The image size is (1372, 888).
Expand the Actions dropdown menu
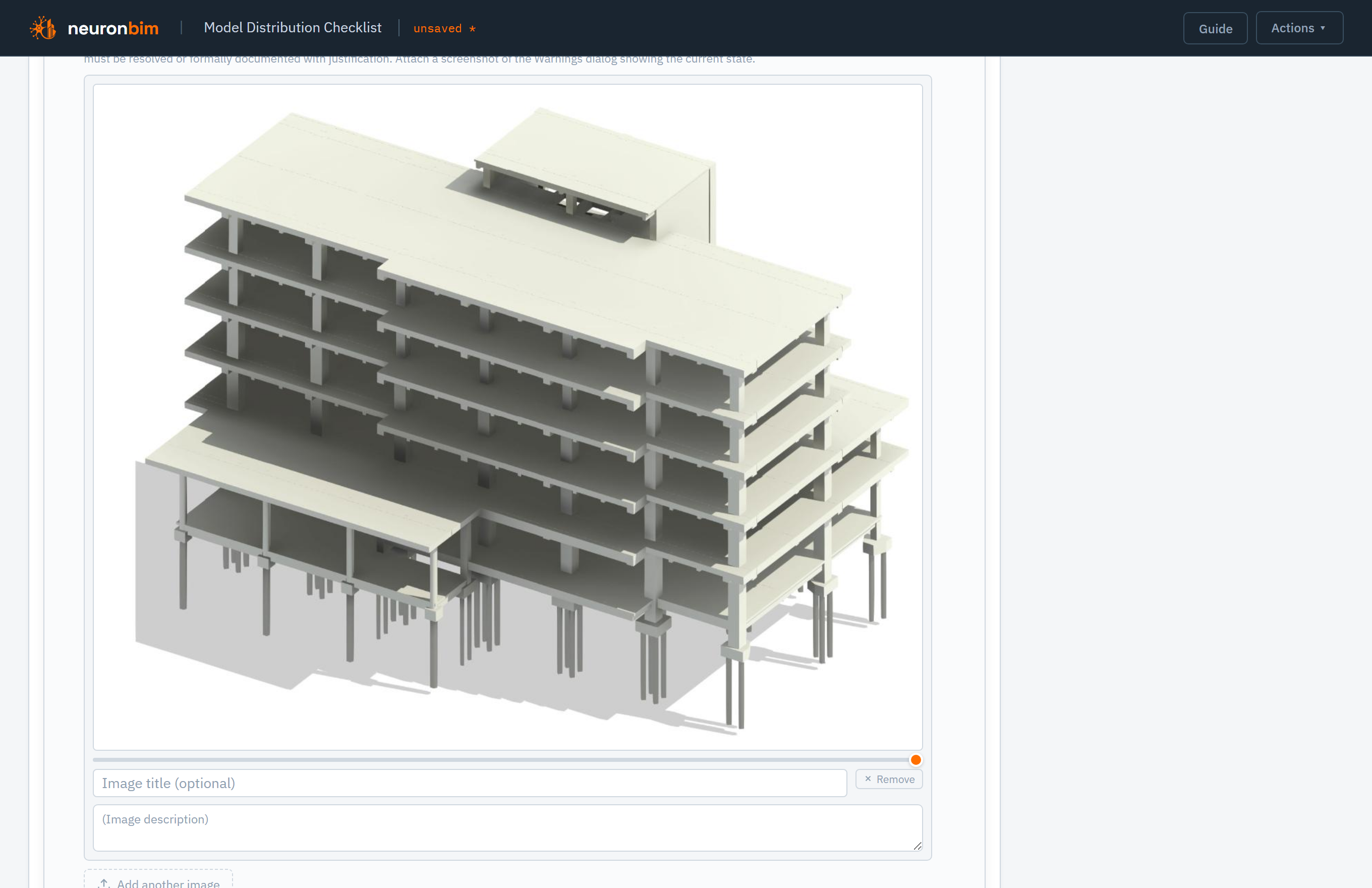tap(1299, 28)
